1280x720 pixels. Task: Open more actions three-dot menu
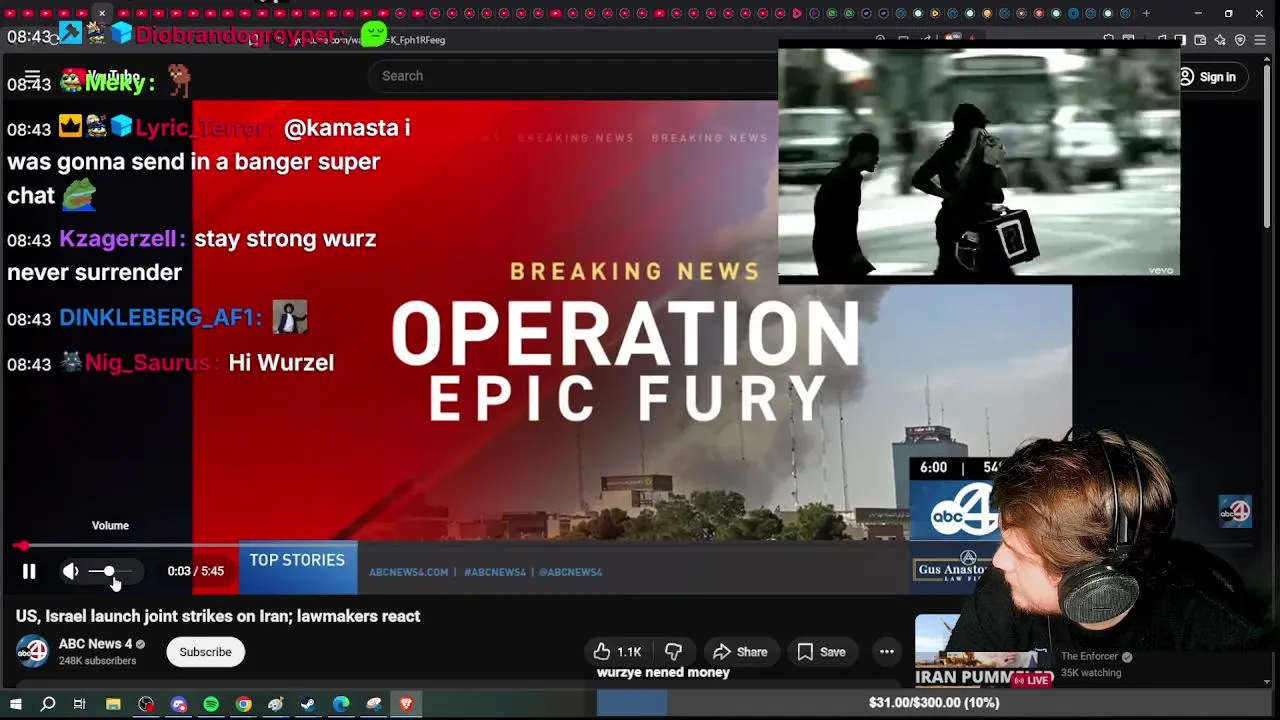(886, 652)
